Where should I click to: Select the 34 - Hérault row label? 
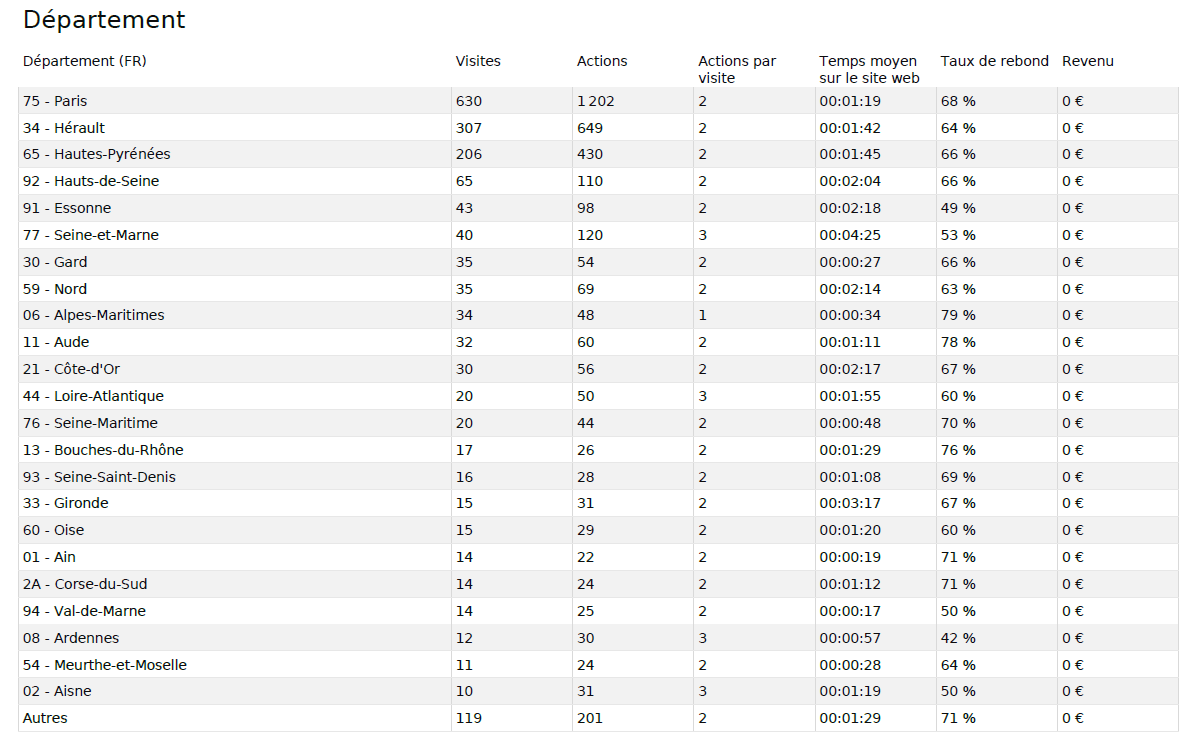[64, 128]
